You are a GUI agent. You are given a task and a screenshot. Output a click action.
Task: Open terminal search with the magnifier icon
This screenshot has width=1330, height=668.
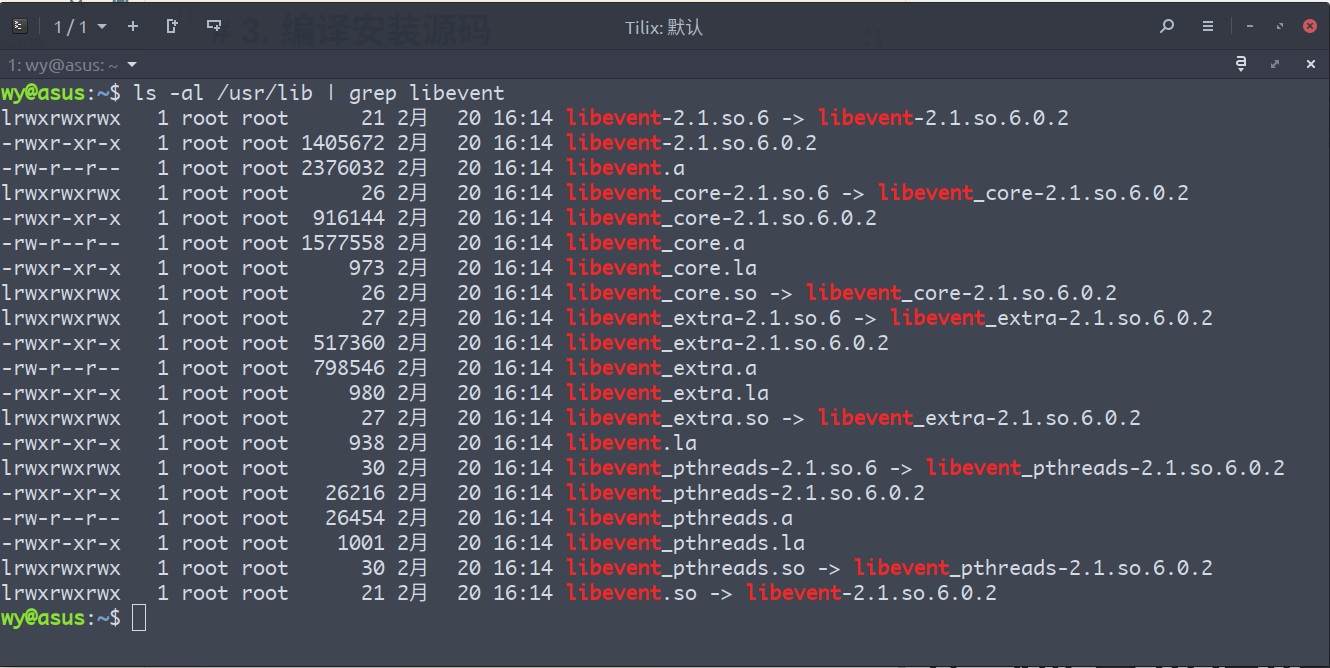click(x=1167, y=26)
